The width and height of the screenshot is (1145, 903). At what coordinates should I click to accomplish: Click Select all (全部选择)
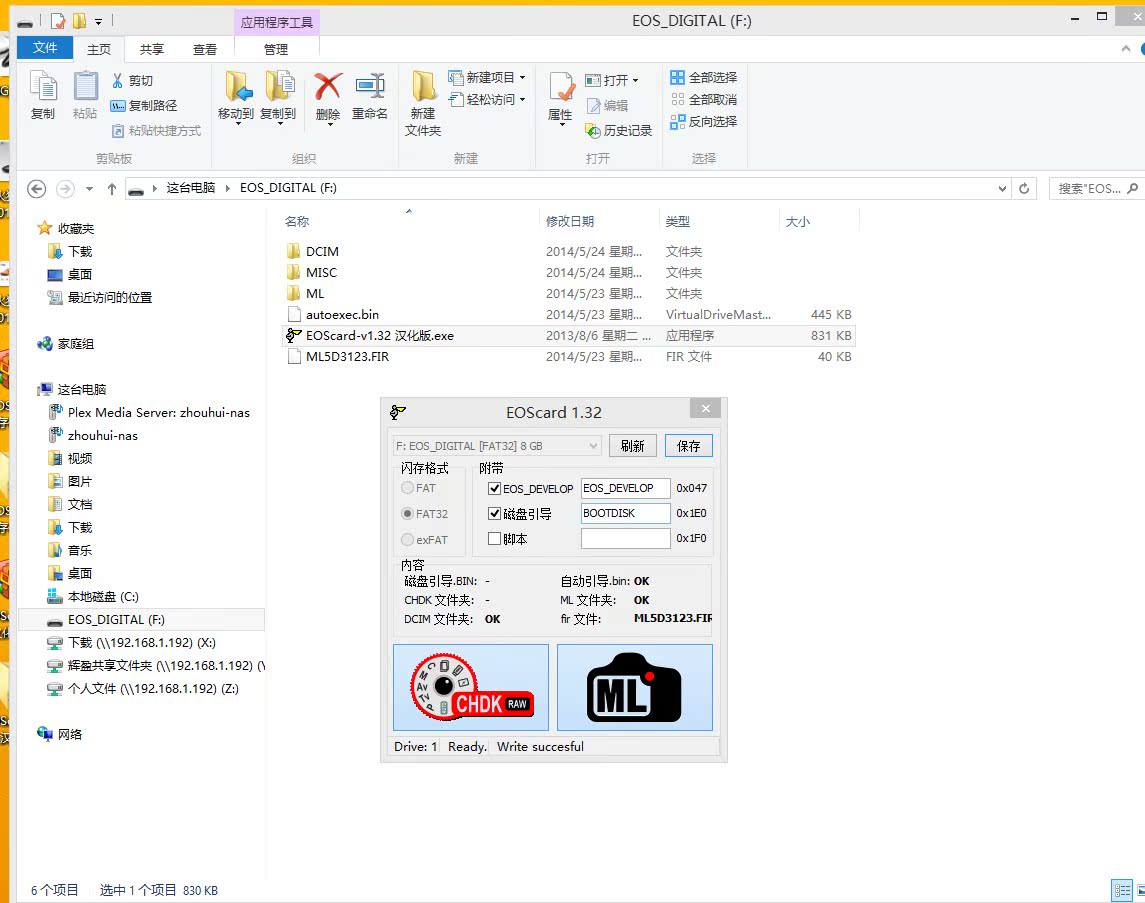click(x=704, y=77)
